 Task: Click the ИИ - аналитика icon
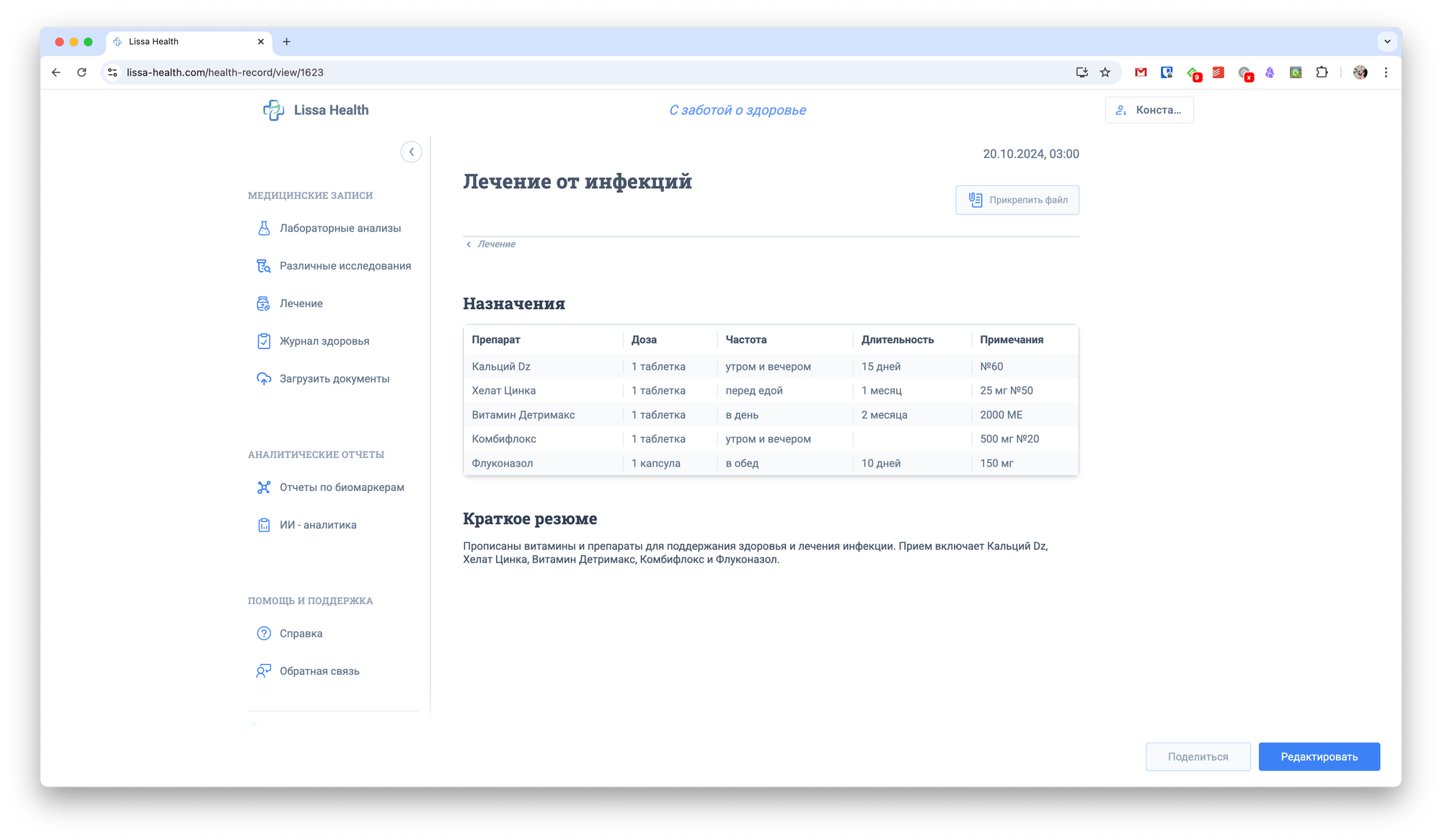[264, 525]
